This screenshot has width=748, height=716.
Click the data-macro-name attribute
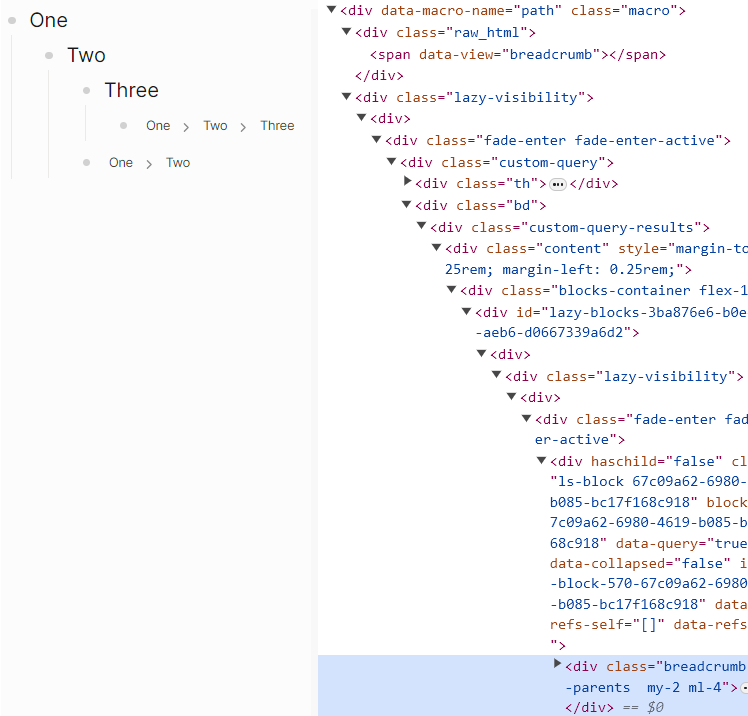(471, 10)
